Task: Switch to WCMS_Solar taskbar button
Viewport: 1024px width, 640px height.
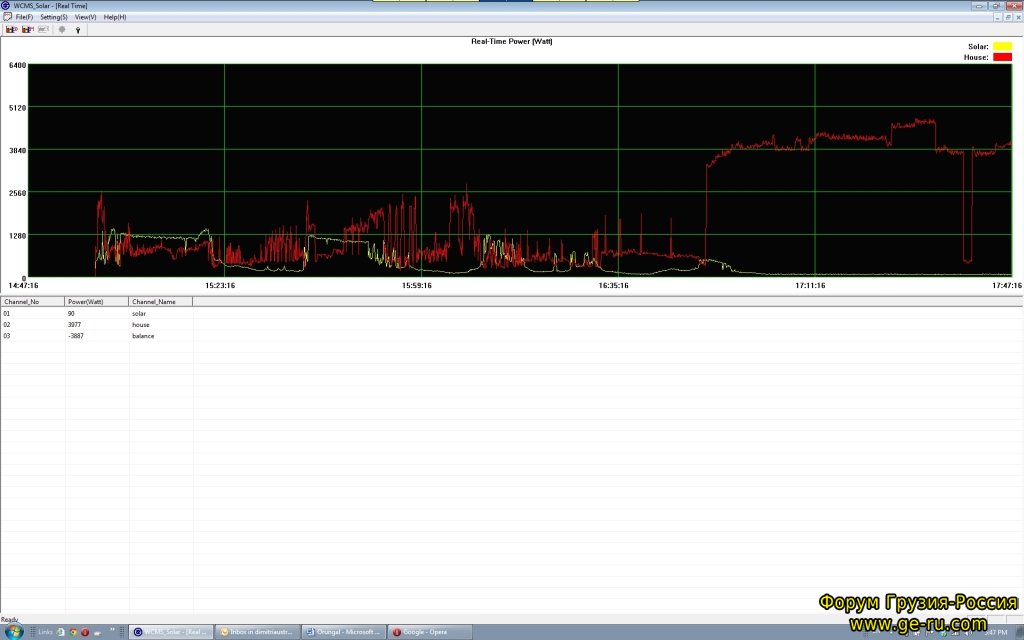Action: click(170, 632)
